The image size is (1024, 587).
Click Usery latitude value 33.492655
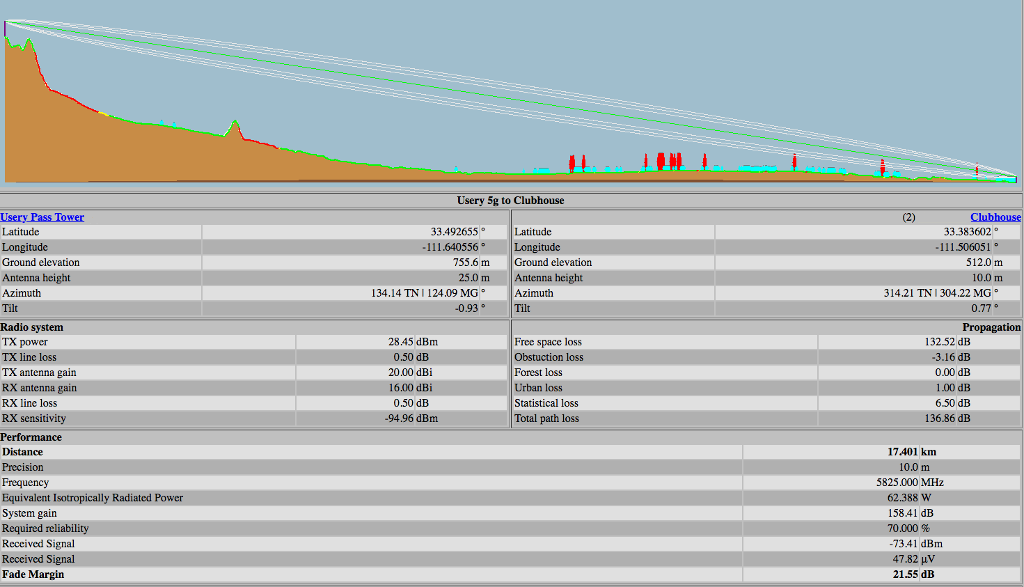(455, 232)
